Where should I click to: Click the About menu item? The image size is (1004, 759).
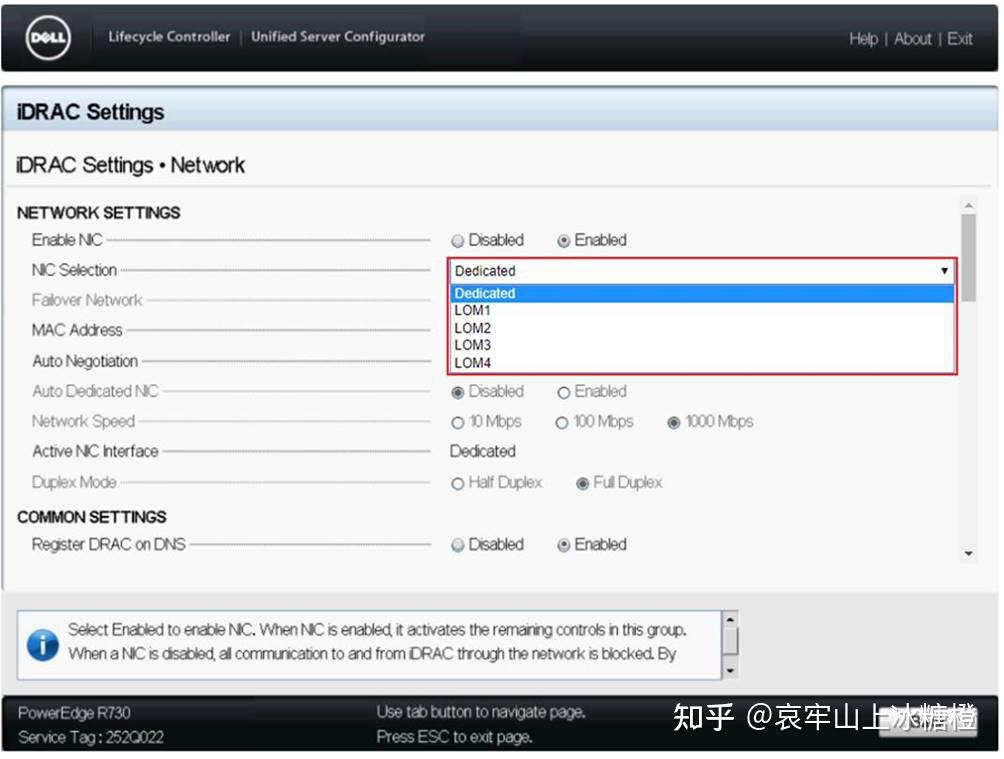(x=912, y=38)
